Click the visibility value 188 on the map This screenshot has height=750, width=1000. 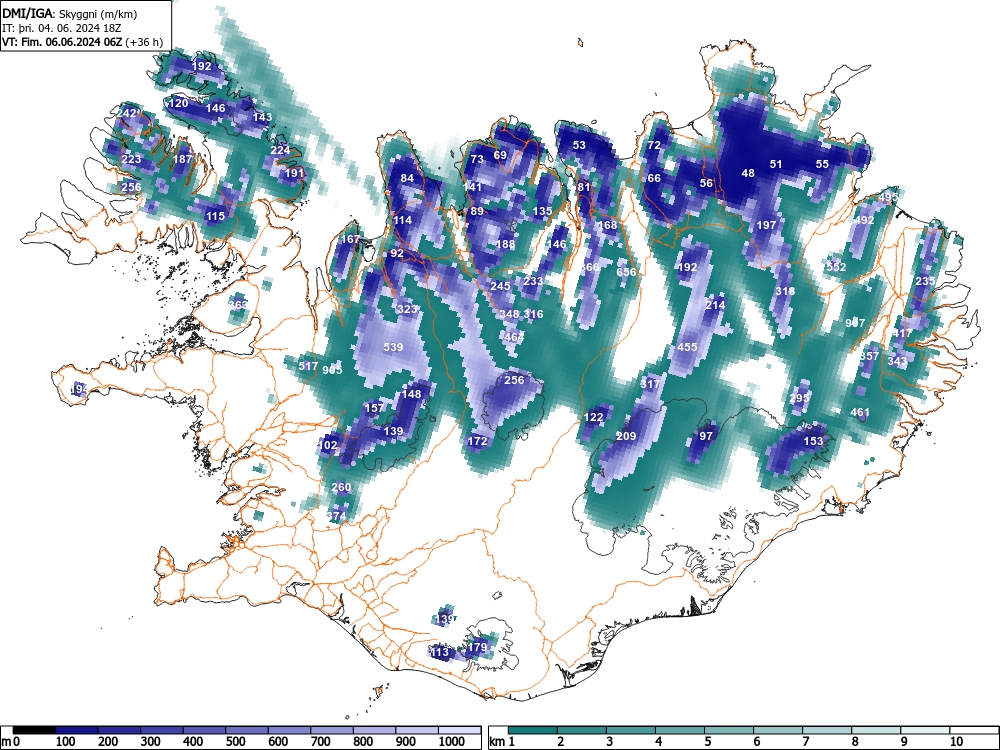coord(505,244)
